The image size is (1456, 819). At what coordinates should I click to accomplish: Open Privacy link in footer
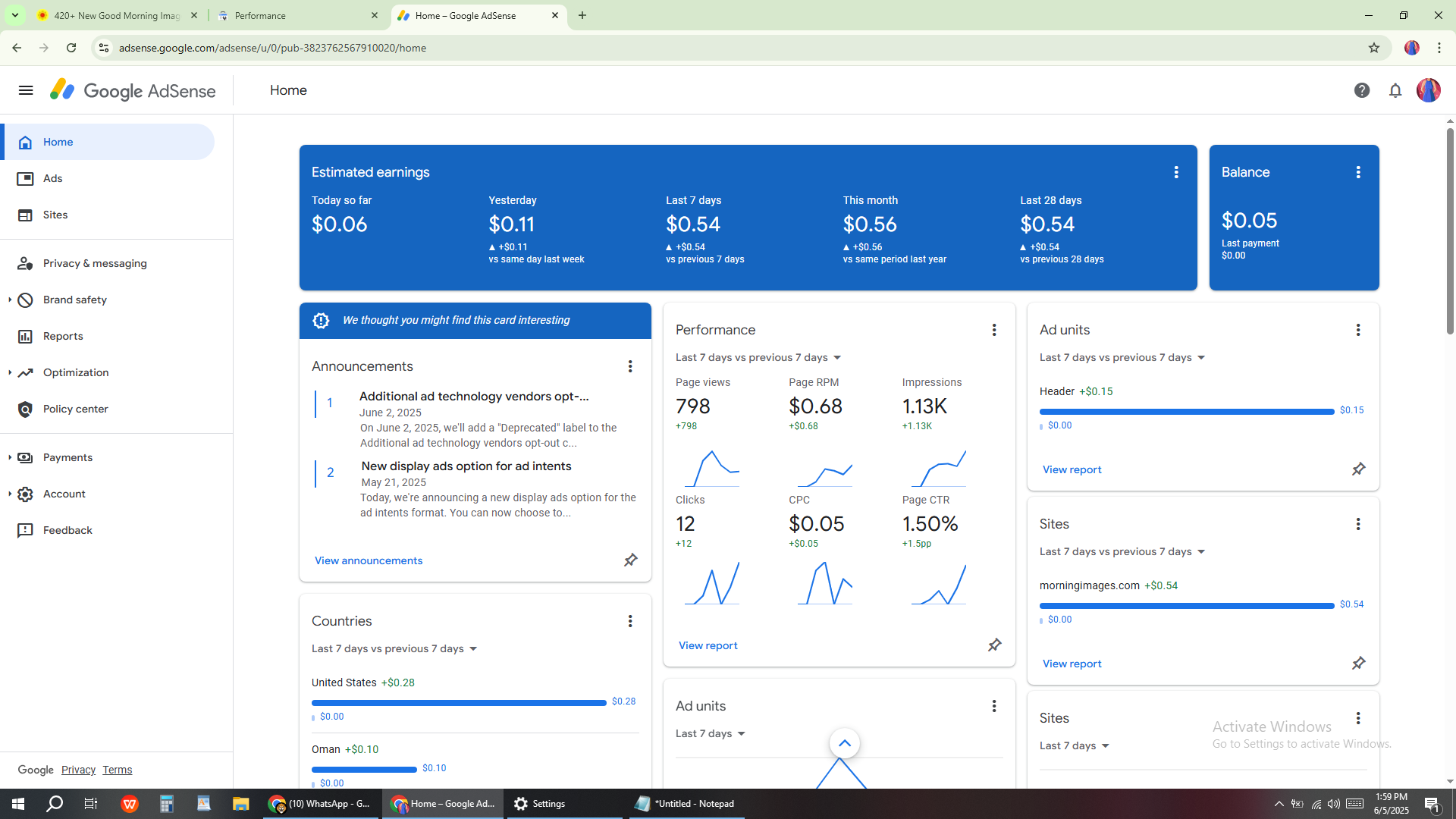(x=78, y=770)
